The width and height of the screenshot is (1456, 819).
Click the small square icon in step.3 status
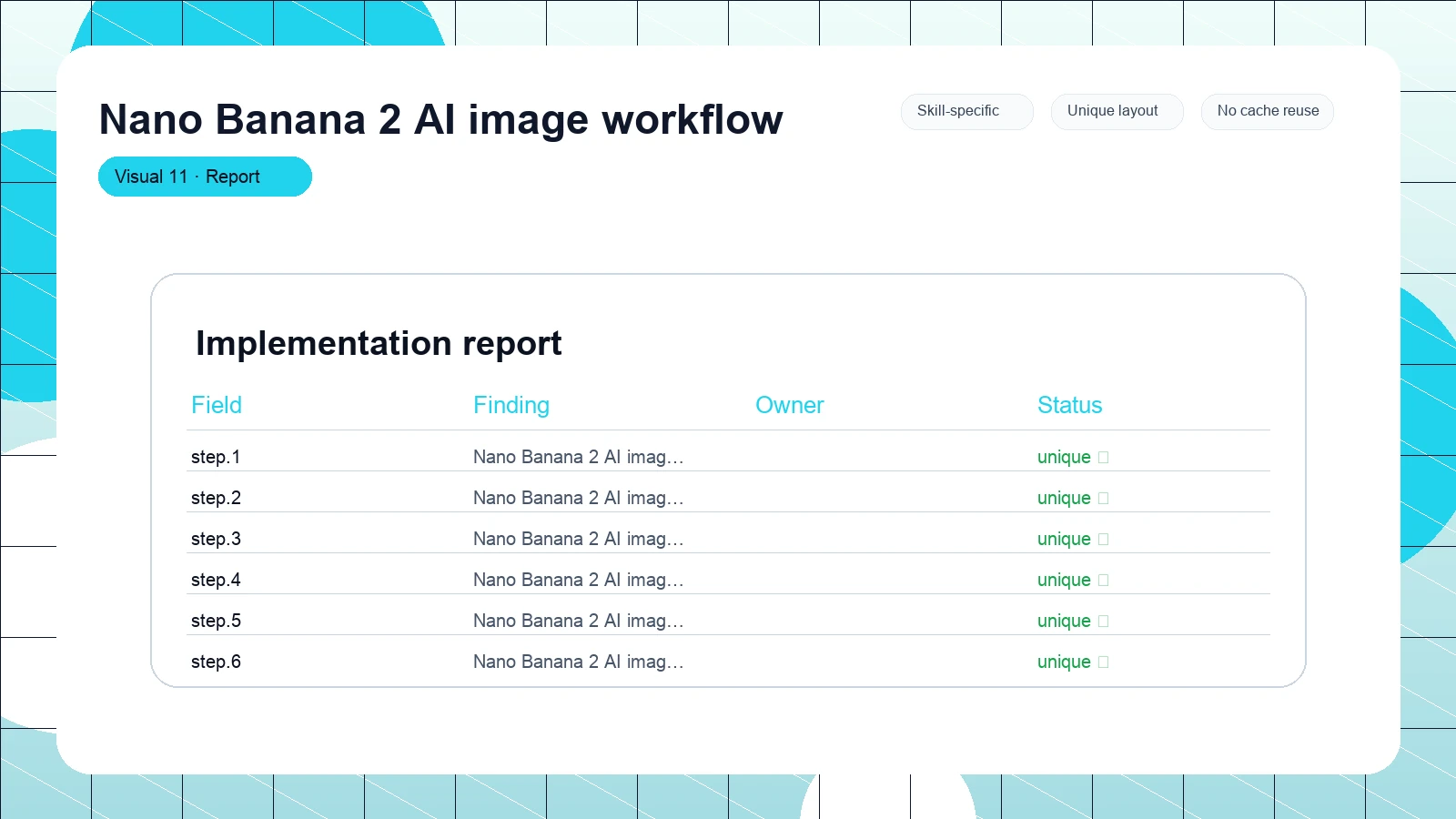(x=1104, y=540)
